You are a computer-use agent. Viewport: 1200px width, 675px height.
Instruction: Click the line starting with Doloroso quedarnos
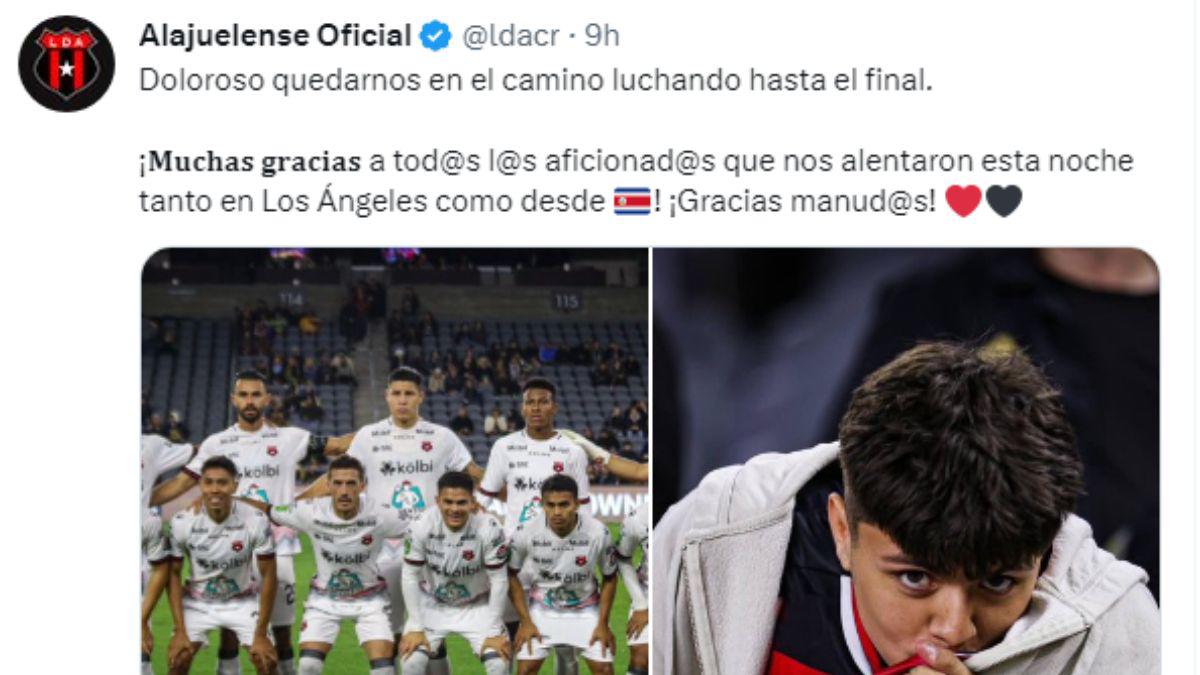pyautogui.click(x=536, y=81)
